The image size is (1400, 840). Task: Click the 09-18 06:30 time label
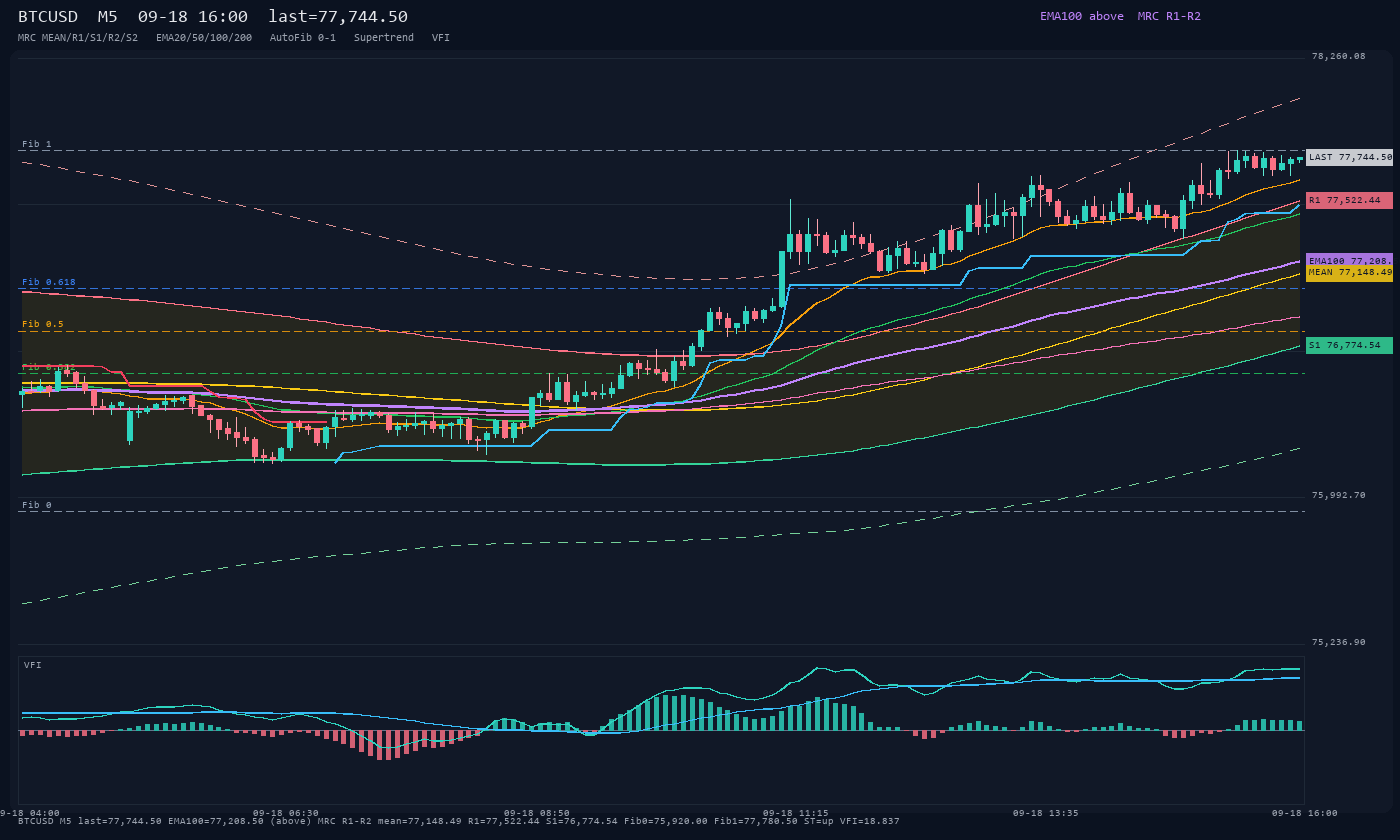[x=286, y=813]
